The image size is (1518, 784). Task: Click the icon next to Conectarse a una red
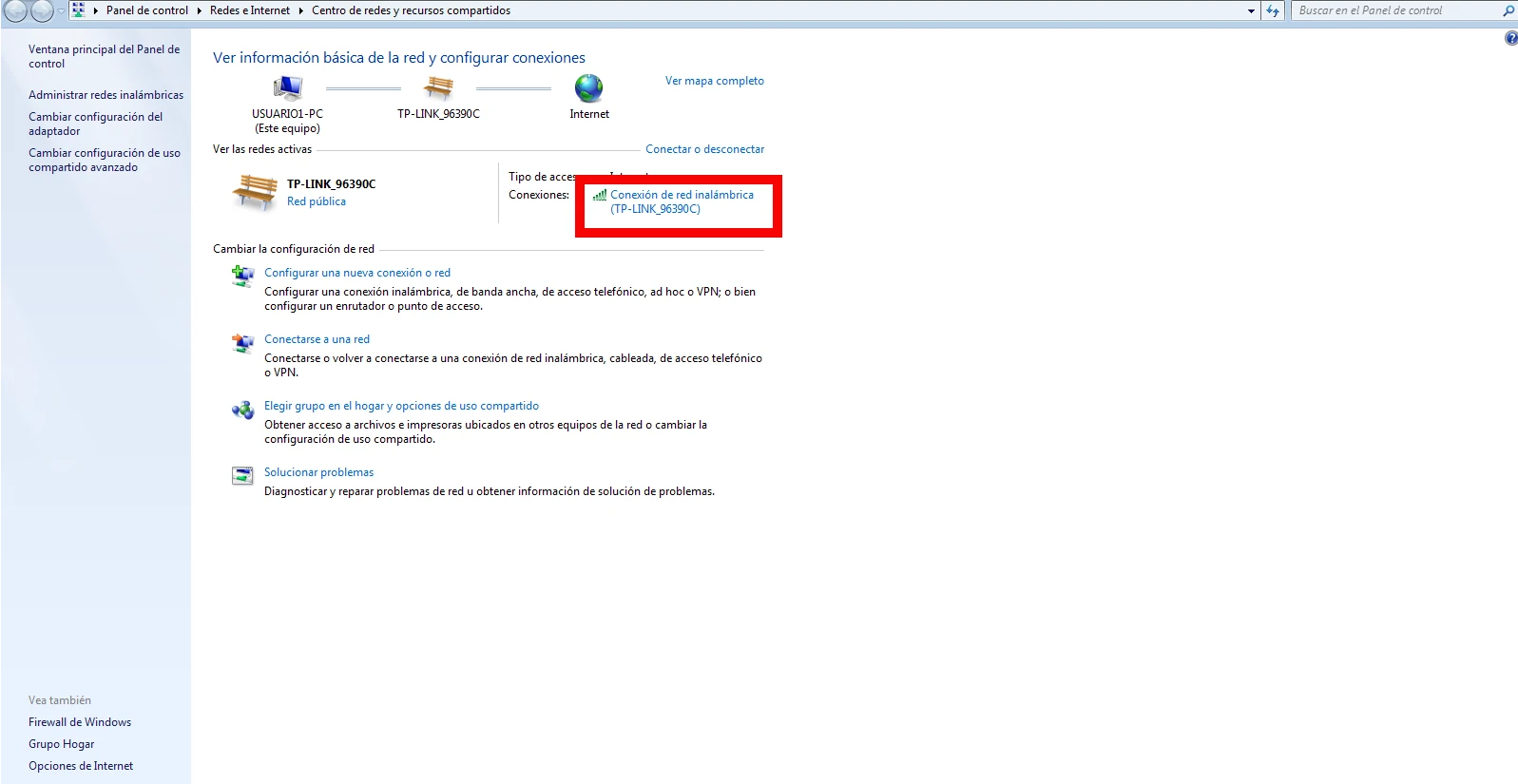pyautogui.click(x=242, y=342)
